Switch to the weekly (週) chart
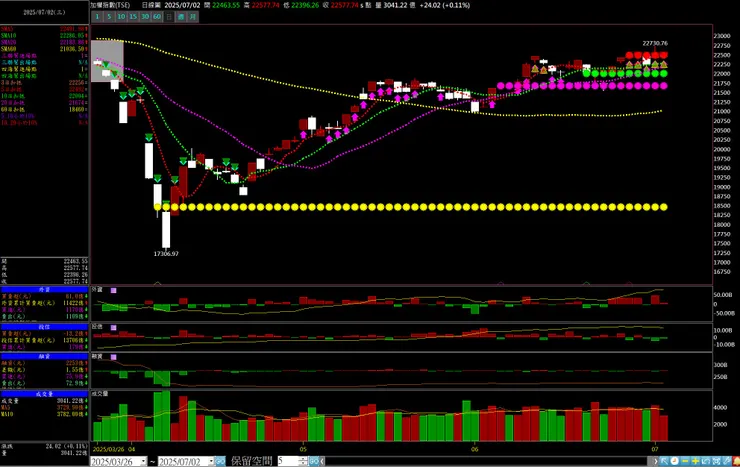Viewport: 740px width, 467px height. (x=181, y=17)
